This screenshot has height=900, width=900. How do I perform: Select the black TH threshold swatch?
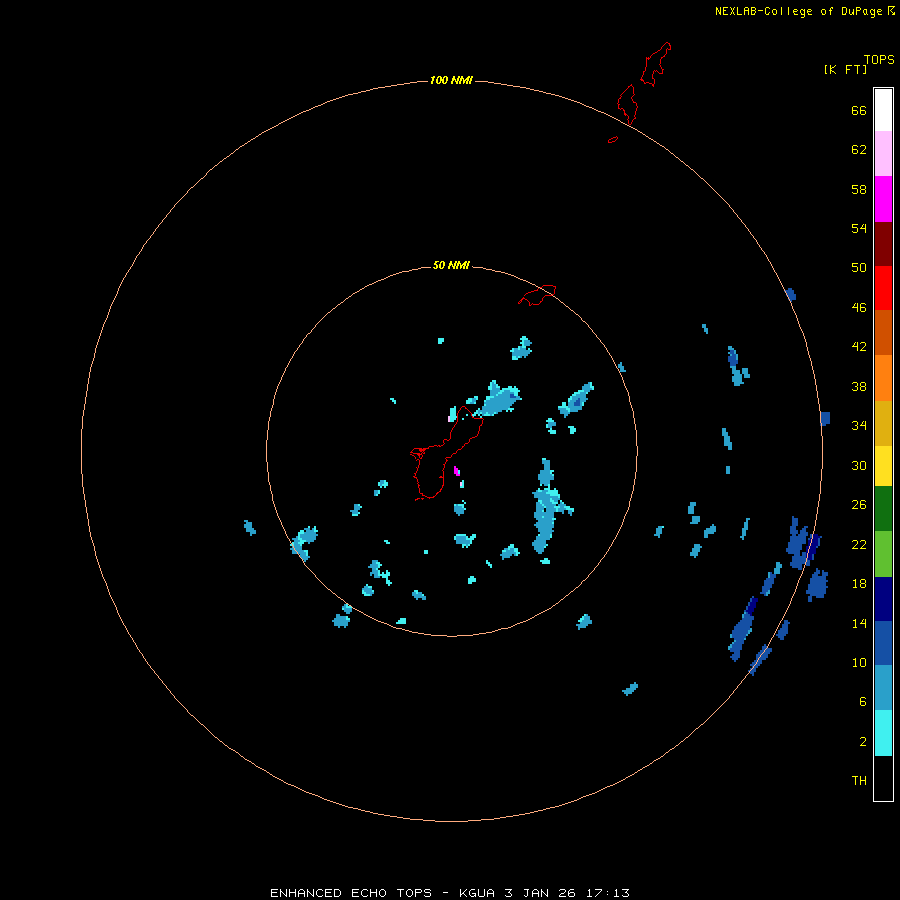coord(883,778)
